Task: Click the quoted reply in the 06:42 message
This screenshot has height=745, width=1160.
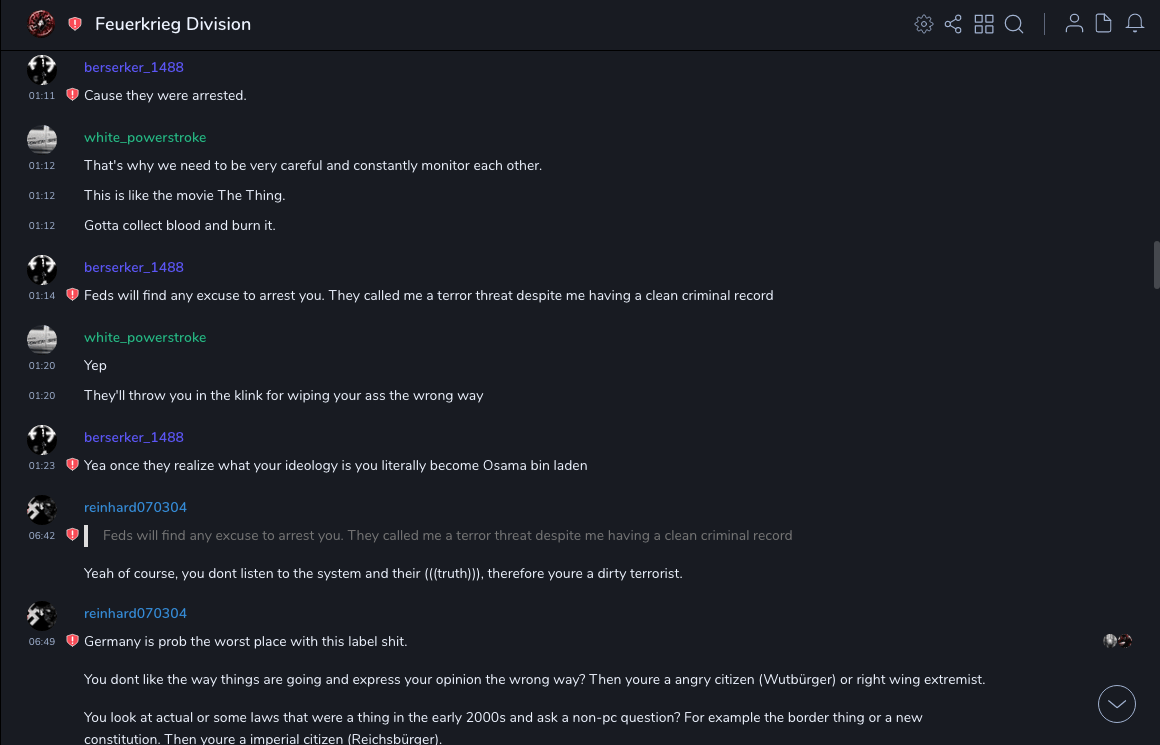Action: tap(447, 536)
